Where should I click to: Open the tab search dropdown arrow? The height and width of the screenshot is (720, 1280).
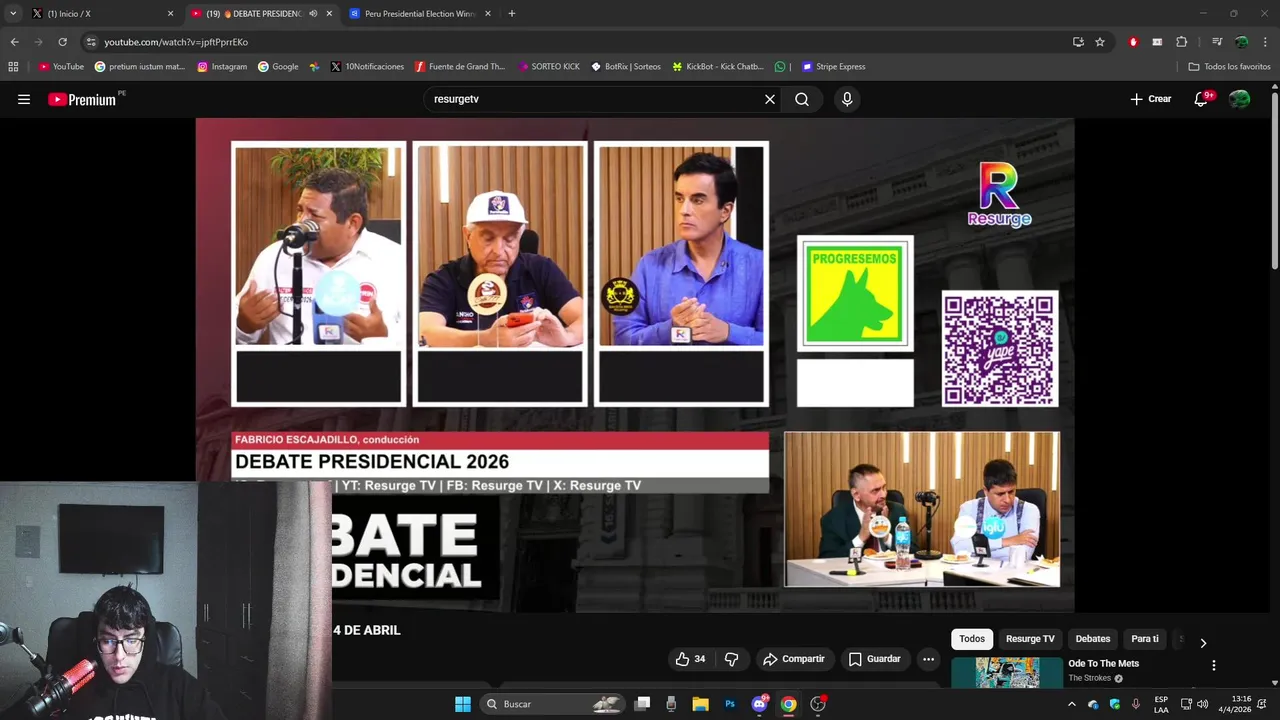click(13, 14)
